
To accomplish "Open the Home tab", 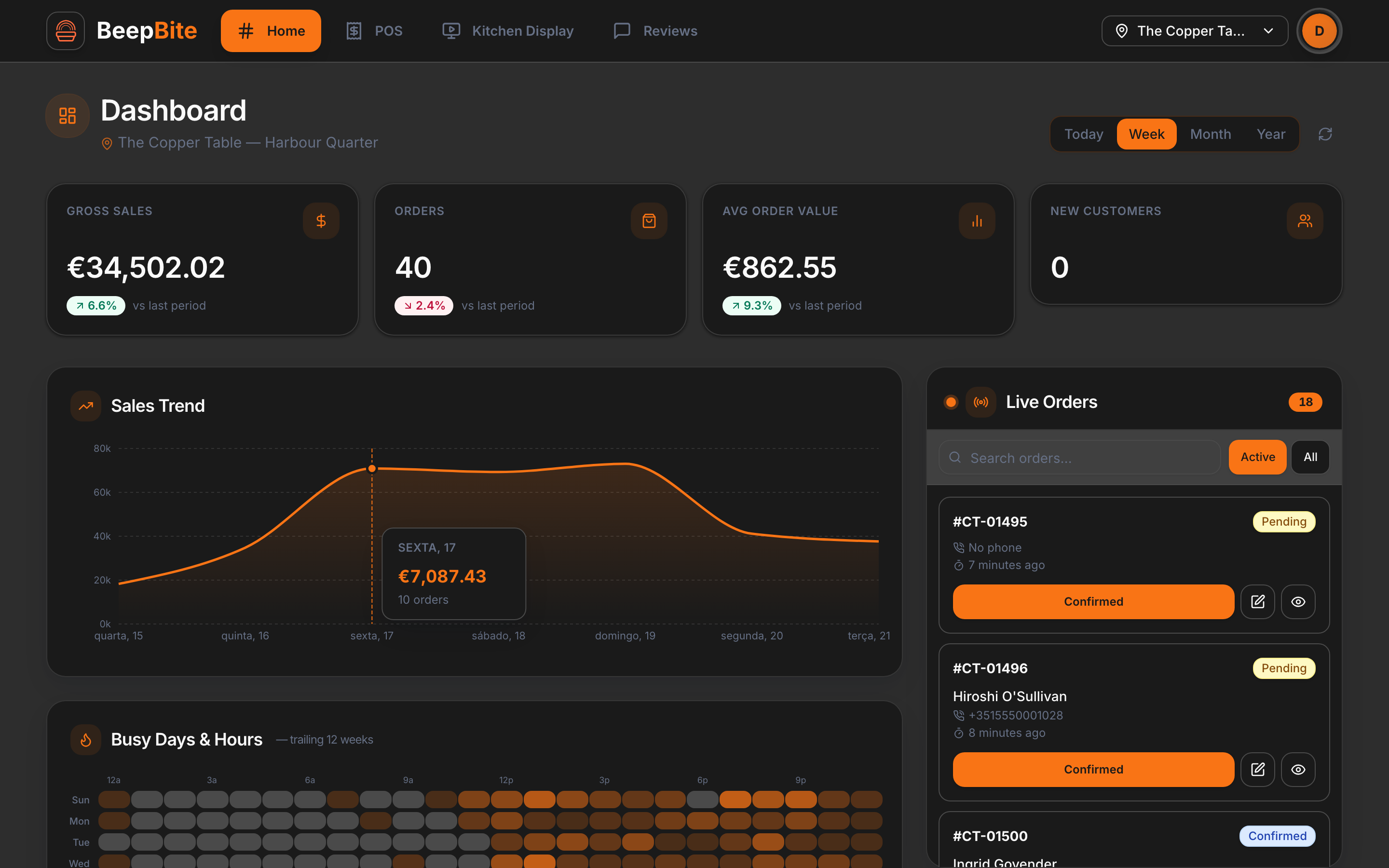I will [x=271, y=31].
